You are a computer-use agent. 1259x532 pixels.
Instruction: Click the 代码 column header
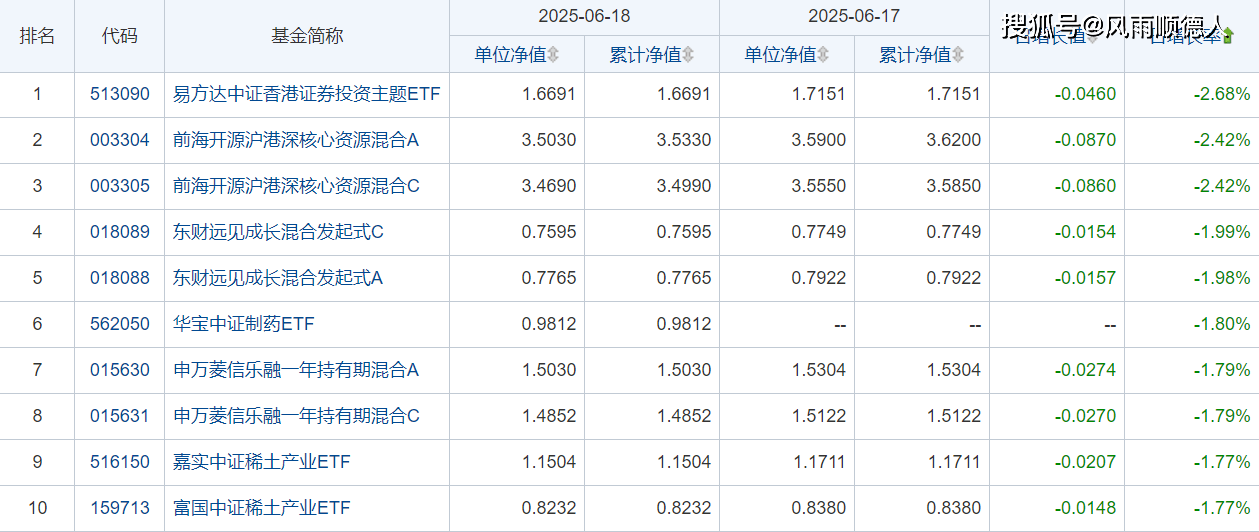(x=120, y=36)
